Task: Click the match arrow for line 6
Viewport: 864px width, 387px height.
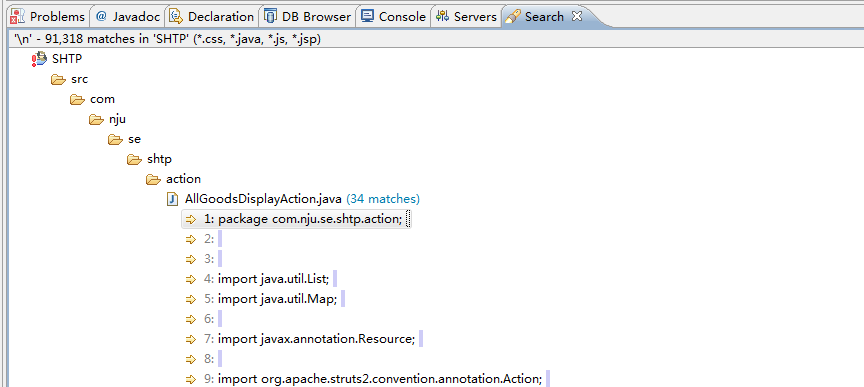Action: (x=191, y=319)
